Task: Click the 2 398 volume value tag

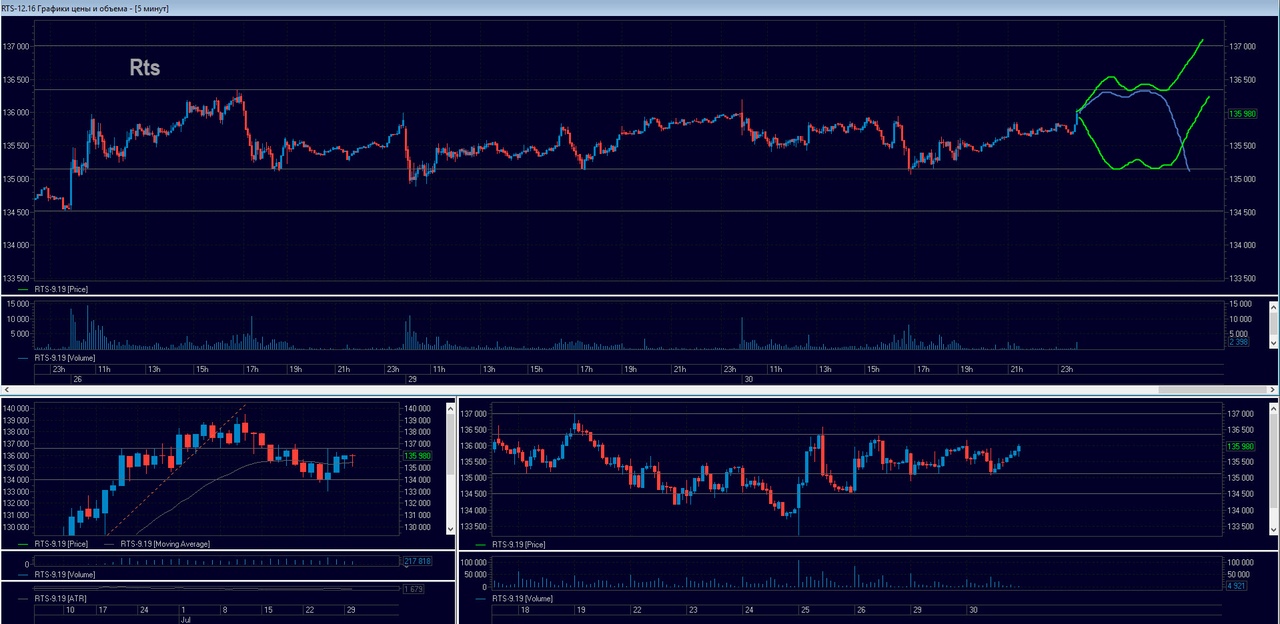Action: (x=1239, y=342)
